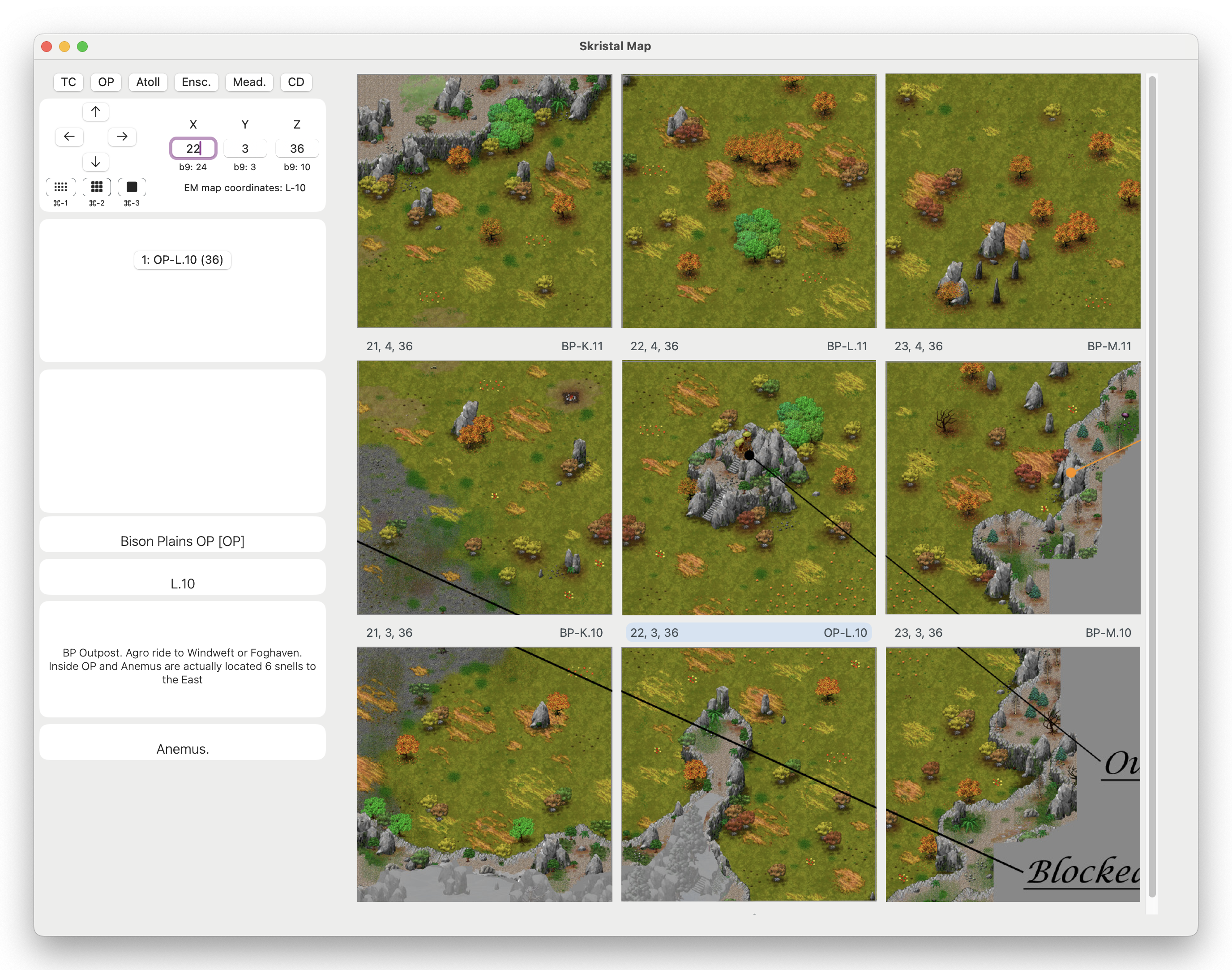The height and width of the screenshot is (970, 1232).
Task: Select the Ensc. preset button
Action: (196, 82)
